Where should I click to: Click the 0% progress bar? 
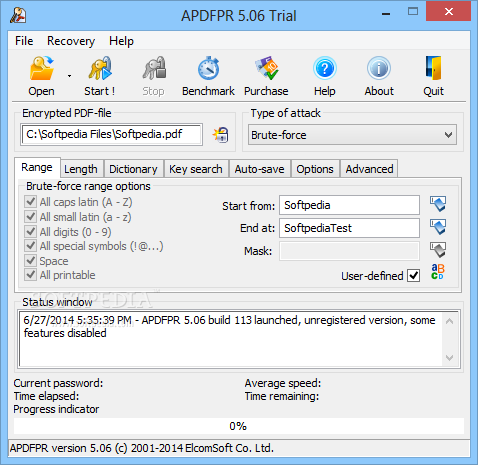tap(239, 426)
